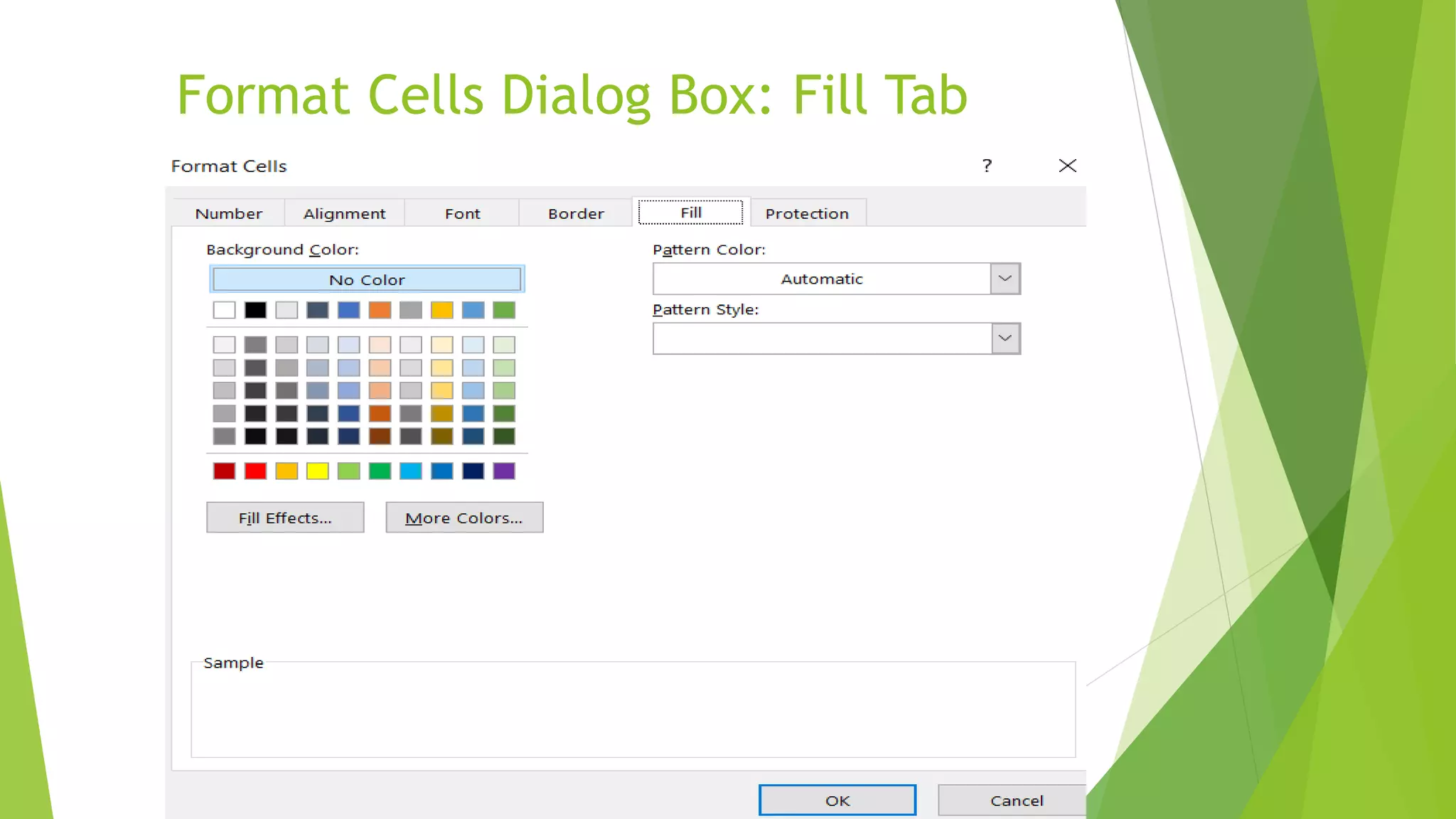Click the empty Pattern Style field
The height and width of the screenshot is (819, 1456).
pyautogui.click(x=822, y=338)
